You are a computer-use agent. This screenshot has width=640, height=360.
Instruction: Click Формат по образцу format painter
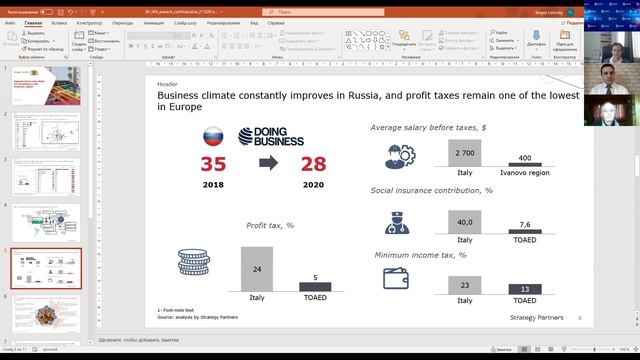(x=43, y=49)
